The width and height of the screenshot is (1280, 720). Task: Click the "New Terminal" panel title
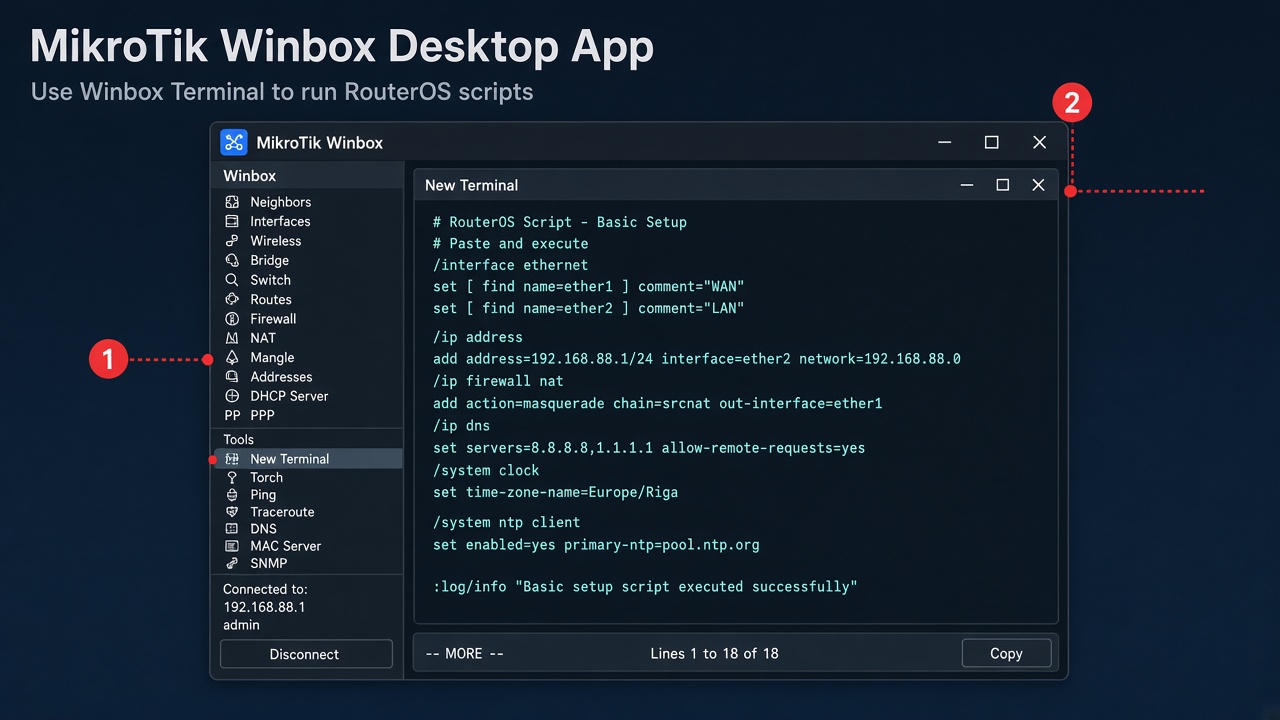tap(471, 185)
